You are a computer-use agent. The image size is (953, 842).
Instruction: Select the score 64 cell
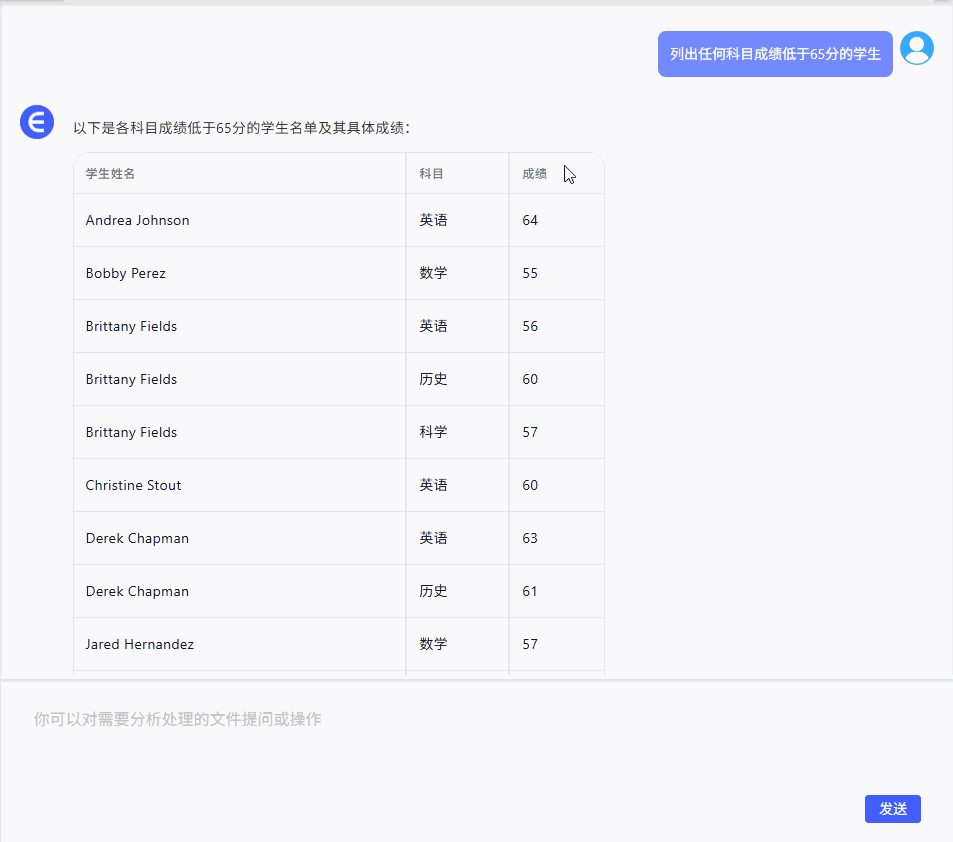[x=530, y=220]
